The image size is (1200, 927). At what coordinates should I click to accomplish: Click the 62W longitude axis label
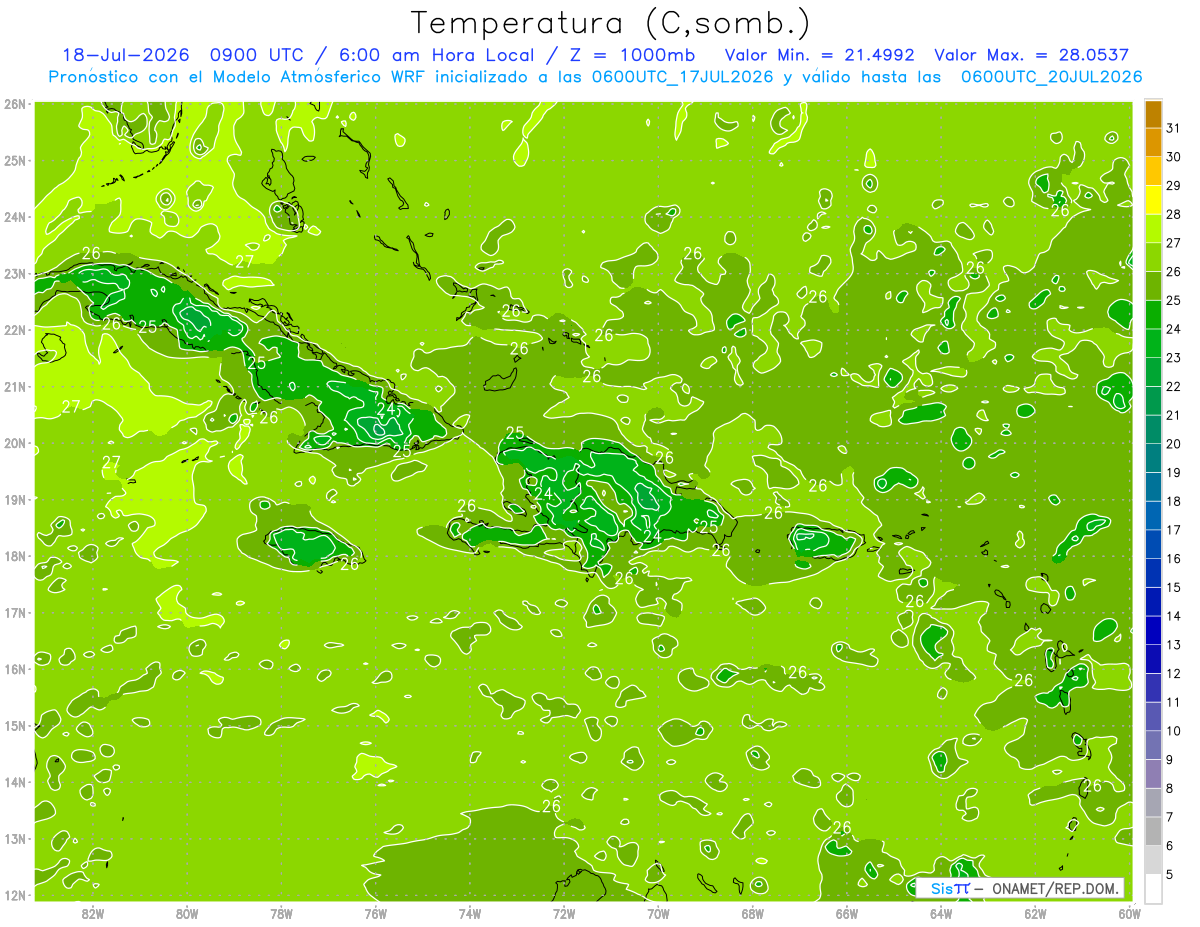(x=1035, y=913)
